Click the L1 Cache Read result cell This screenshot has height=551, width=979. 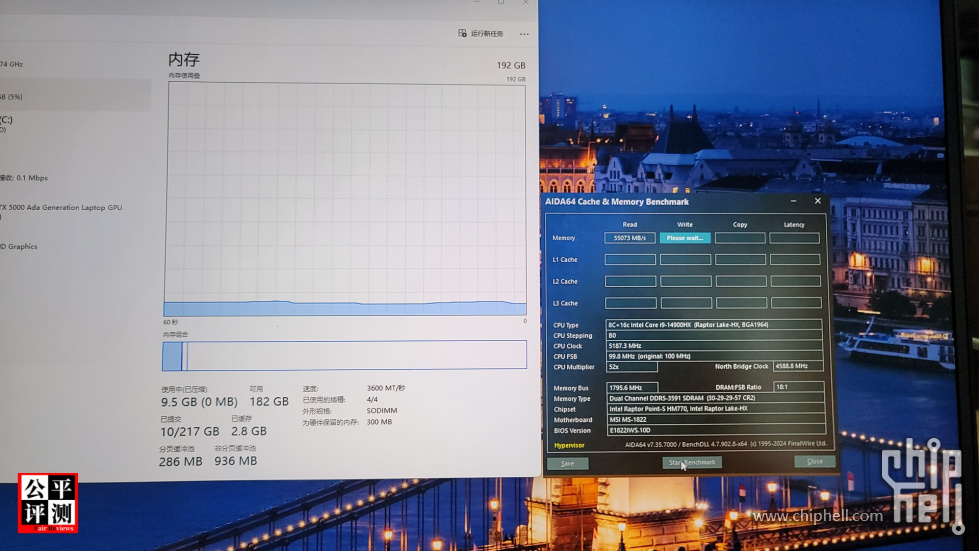pyautogui.click(x=630, y=259)
